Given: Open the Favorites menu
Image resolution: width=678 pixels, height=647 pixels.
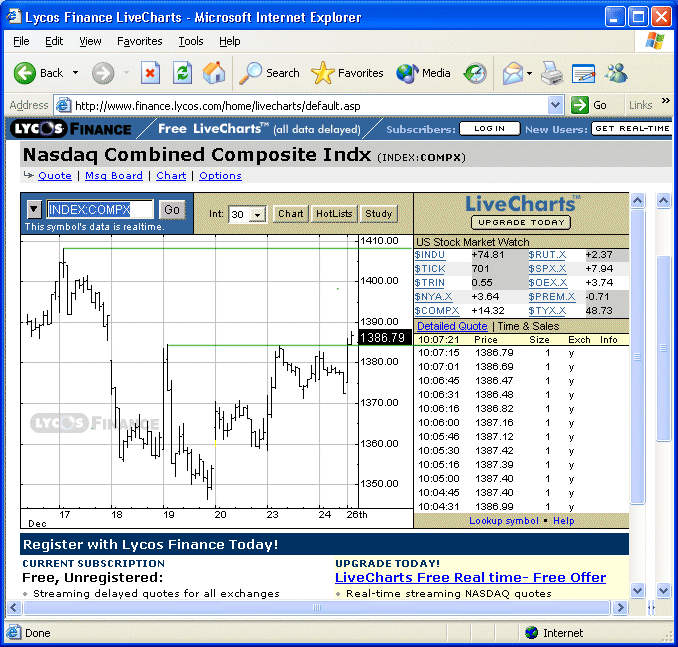Looking at the screenshot, I should tap(140, 41).
